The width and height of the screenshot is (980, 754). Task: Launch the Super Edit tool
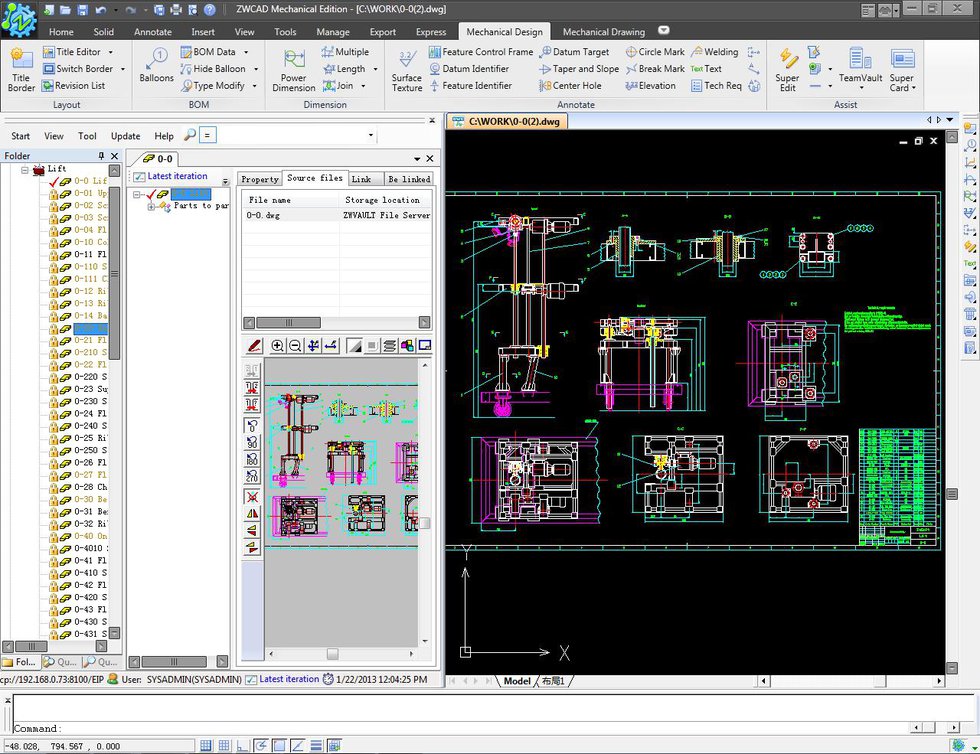(787, 67)
